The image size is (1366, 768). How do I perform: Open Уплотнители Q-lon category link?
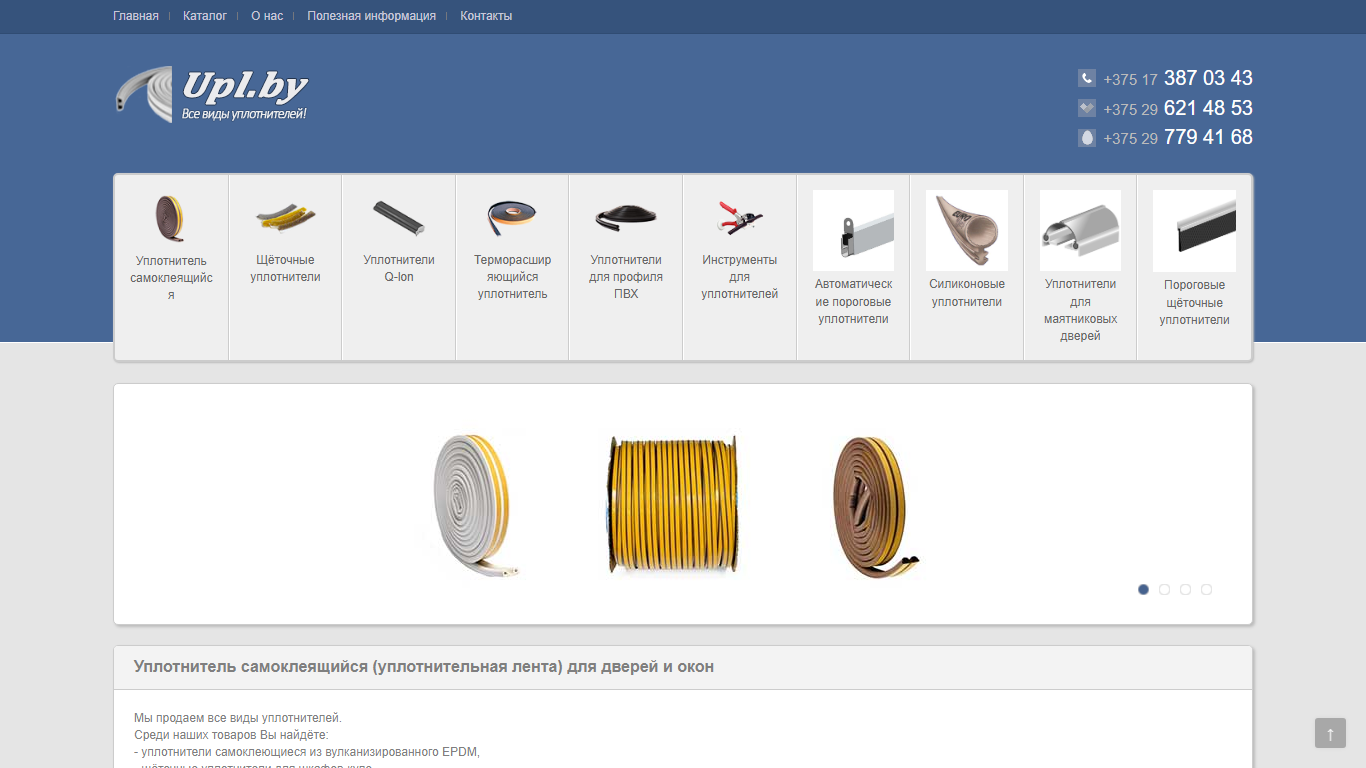(399, 268)
